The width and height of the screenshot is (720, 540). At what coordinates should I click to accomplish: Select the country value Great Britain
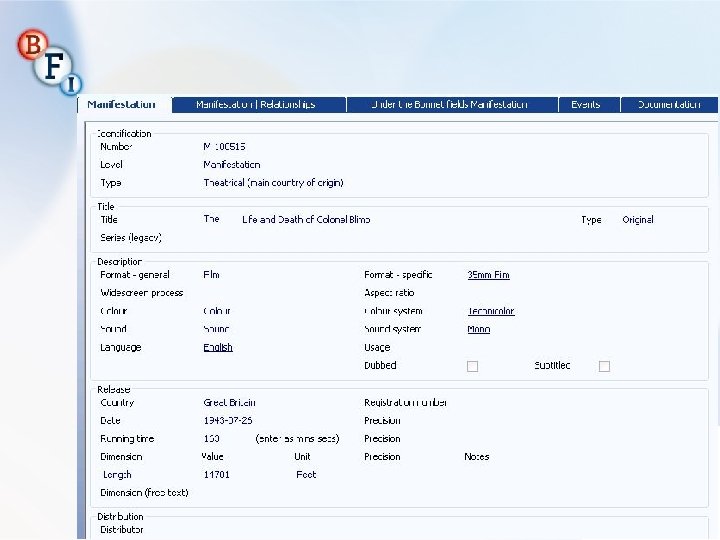tap(229, 403)
